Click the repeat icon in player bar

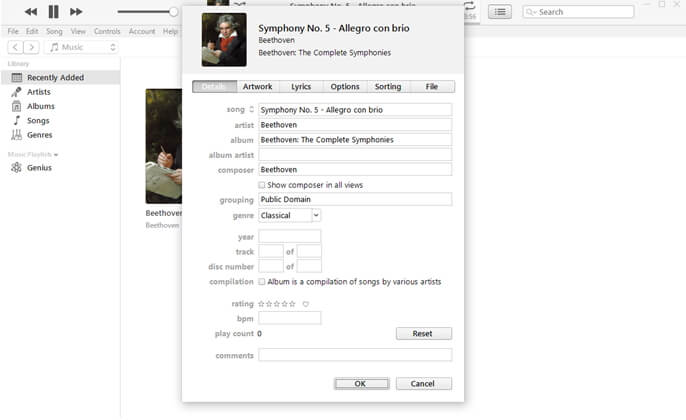[469, 6]
